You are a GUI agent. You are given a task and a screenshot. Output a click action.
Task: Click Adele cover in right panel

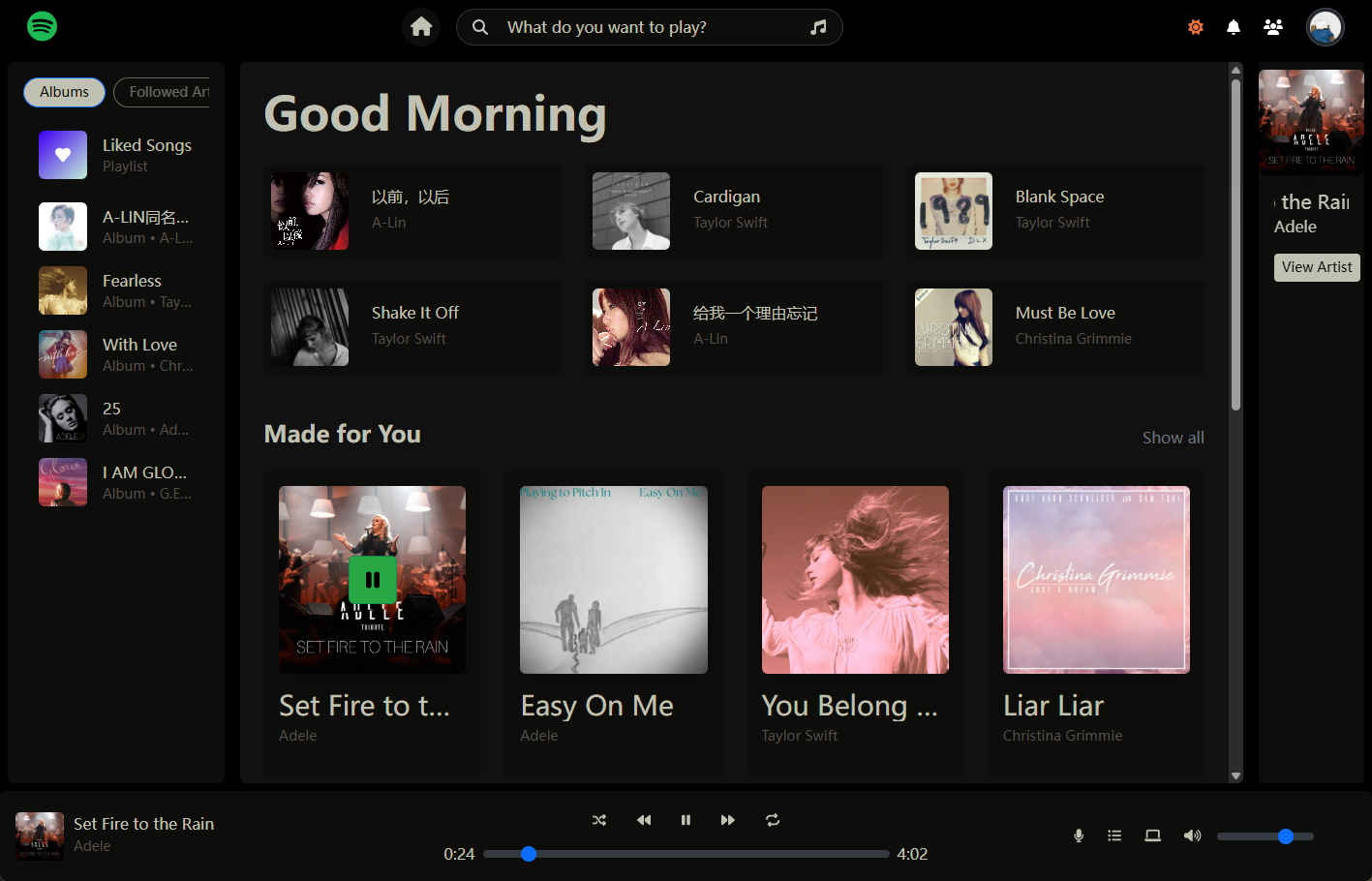pos(1311,122)
